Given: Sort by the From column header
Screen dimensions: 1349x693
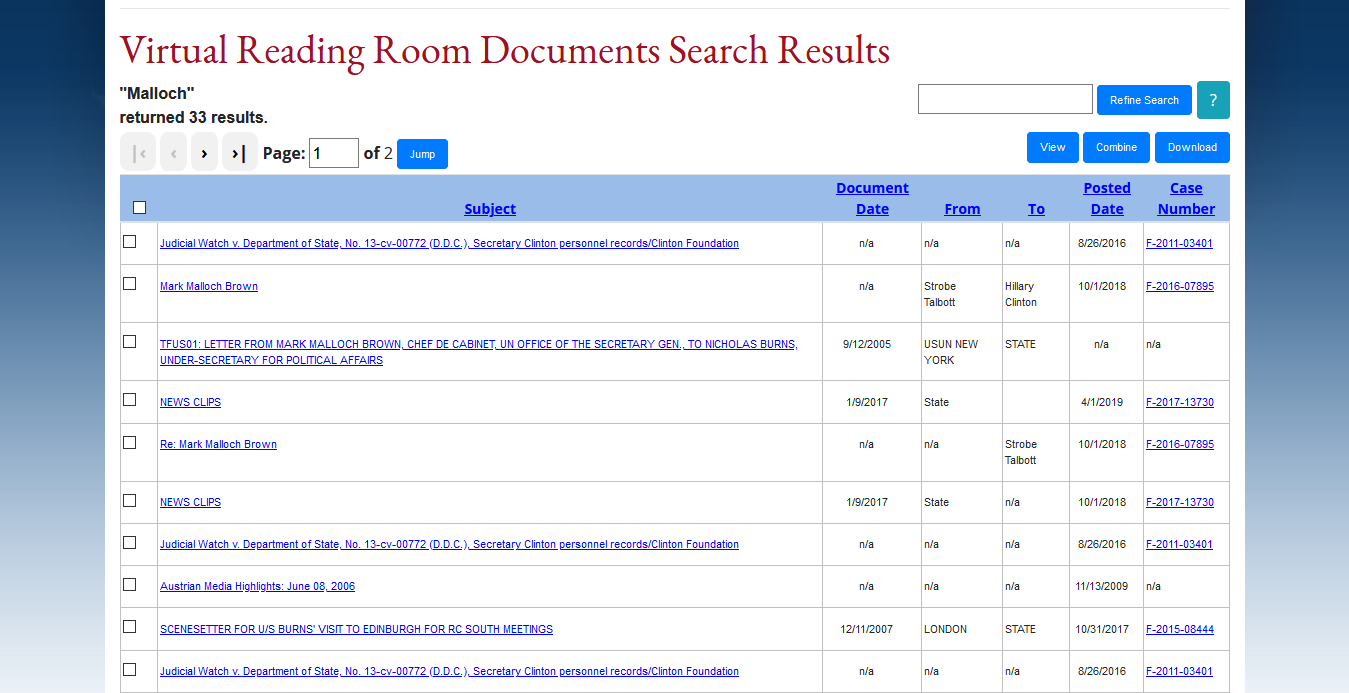Looking at the screenshot, I should click(x=962, y=209).
